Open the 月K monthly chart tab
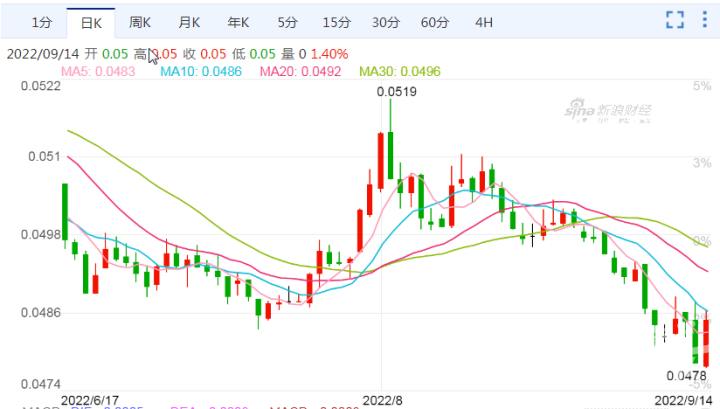 189,22
